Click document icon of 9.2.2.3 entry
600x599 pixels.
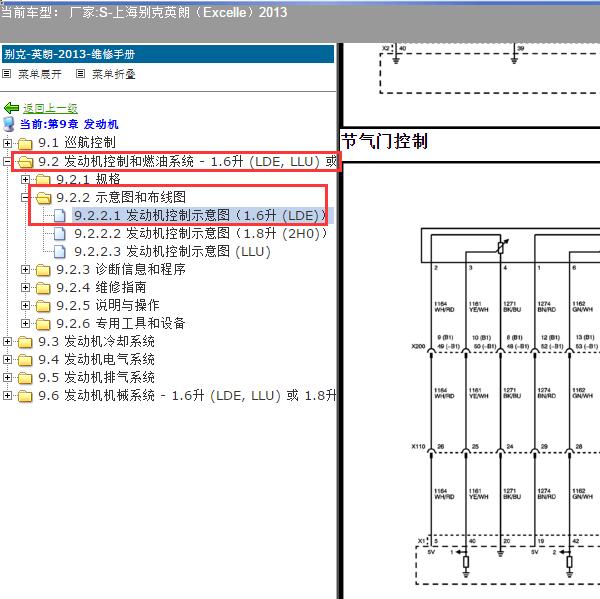click(60, 251)
